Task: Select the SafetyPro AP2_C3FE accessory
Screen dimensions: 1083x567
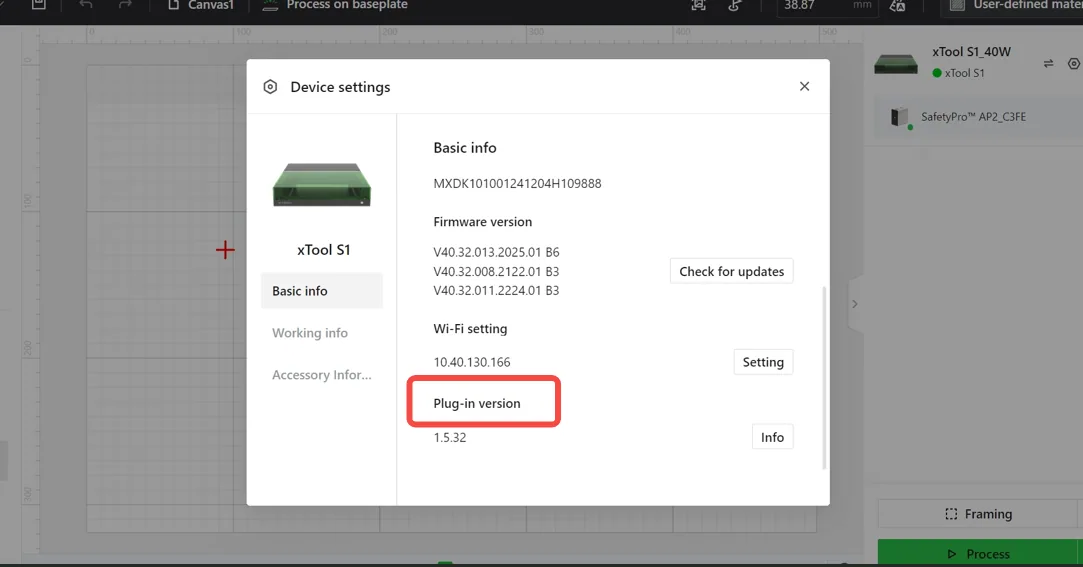Action: 977,117
